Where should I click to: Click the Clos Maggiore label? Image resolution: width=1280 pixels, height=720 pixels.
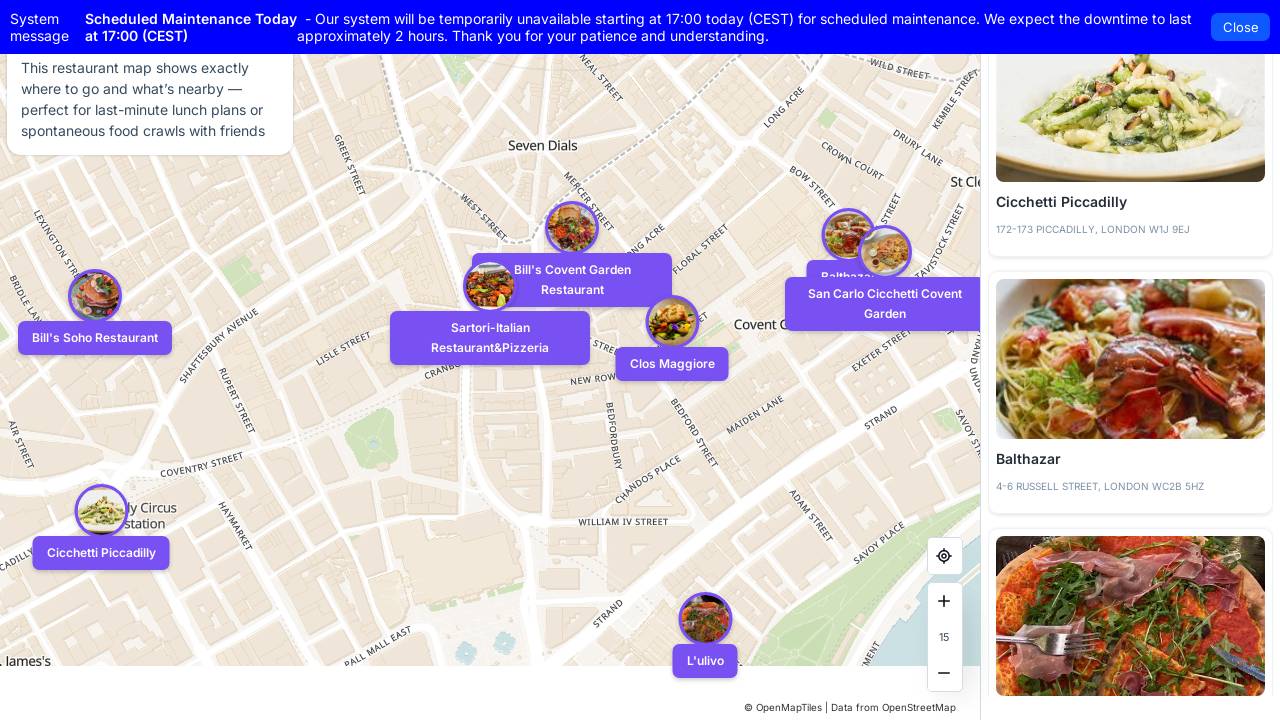click(672, 364)
